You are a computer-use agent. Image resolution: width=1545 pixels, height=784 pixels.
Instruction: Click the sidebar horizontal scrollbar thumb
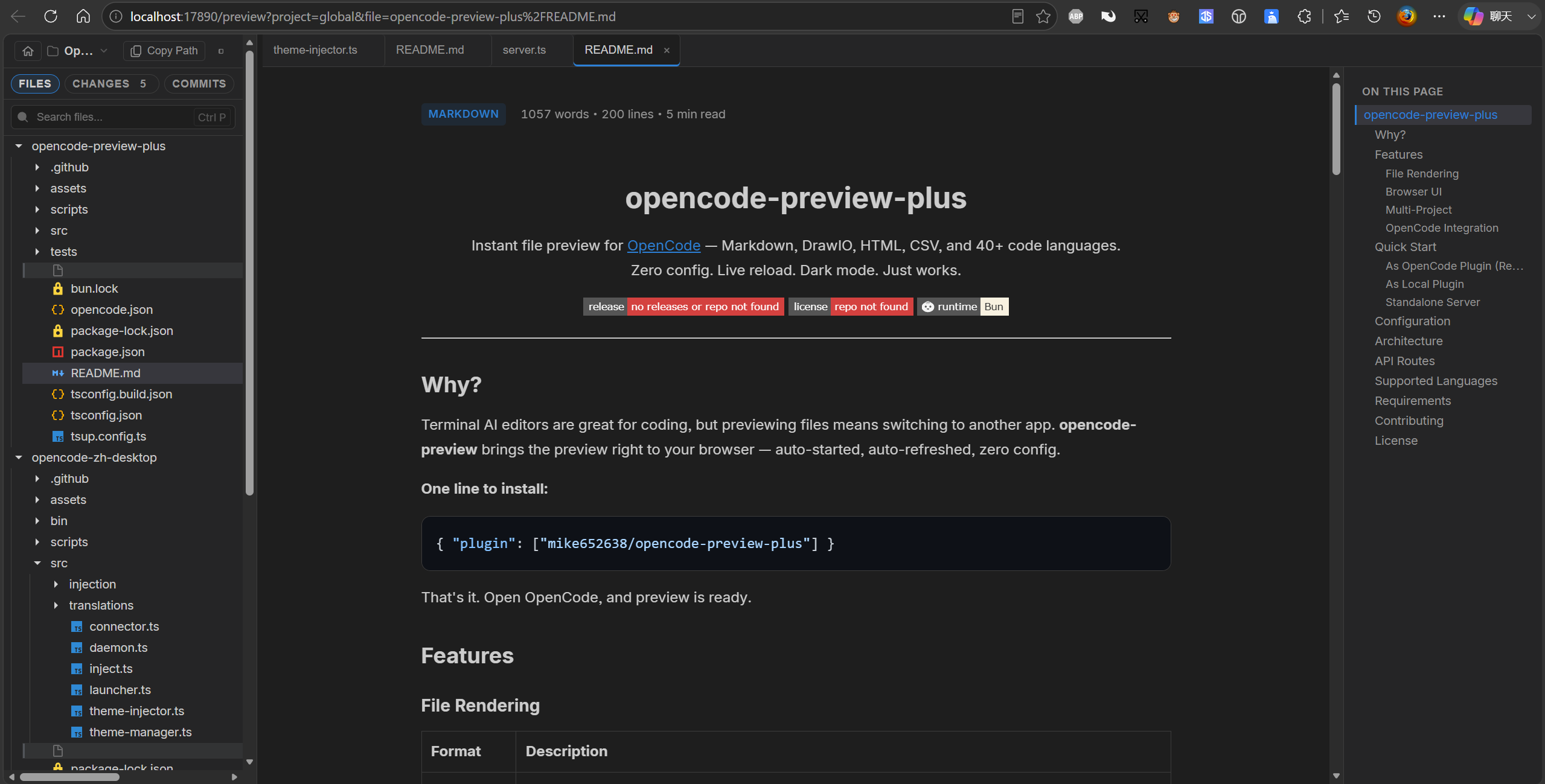point(70,777)
